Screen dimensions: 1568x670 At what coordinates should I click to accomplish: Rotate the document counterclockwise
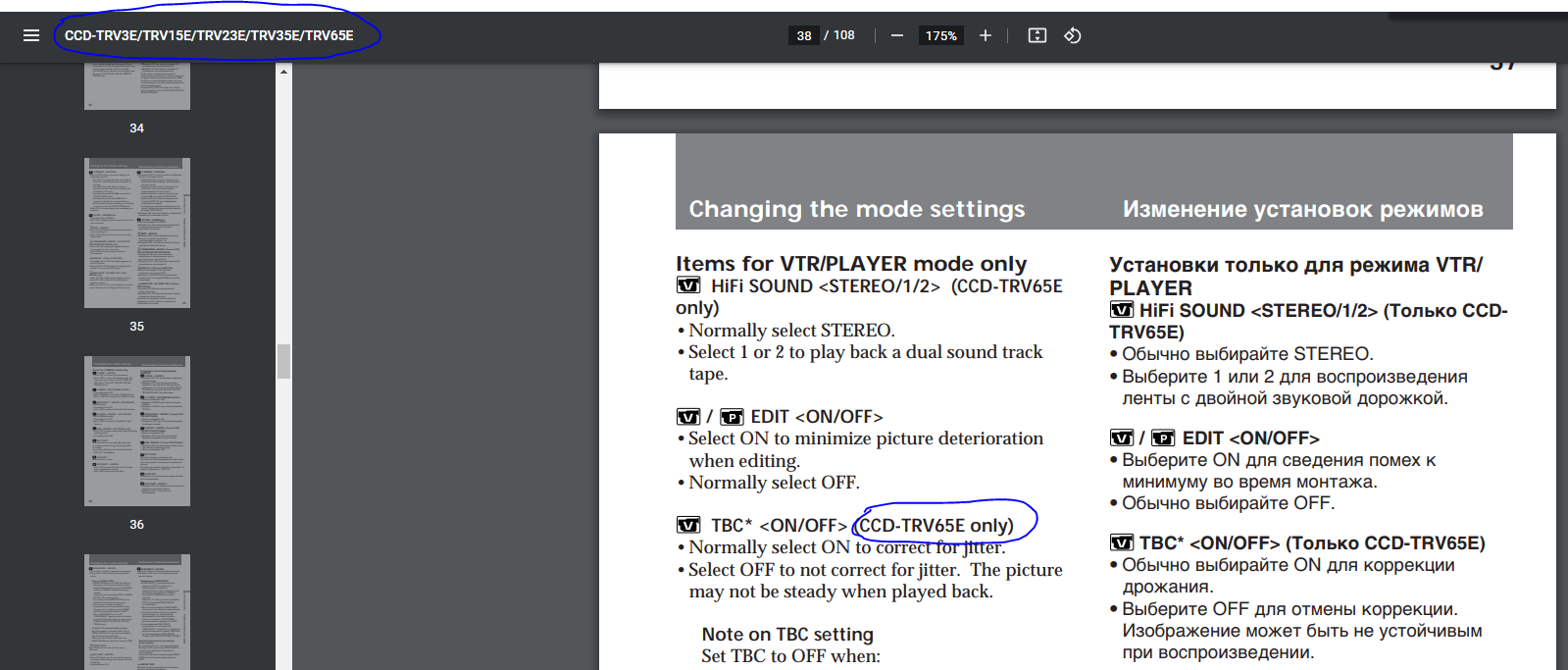pos(1073,35)
